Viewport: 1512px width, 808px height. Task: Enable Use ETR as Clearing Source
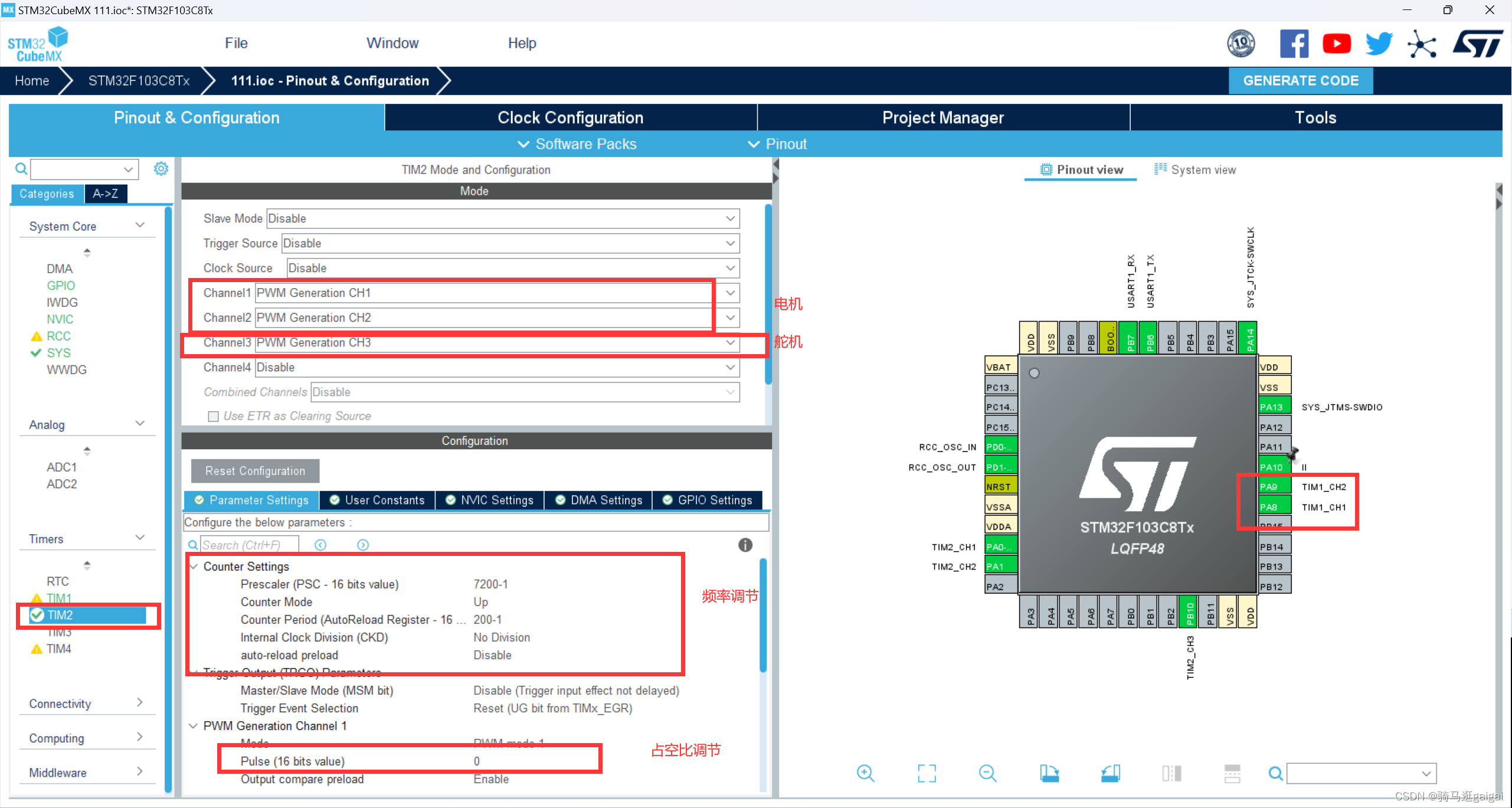point(214,416)
